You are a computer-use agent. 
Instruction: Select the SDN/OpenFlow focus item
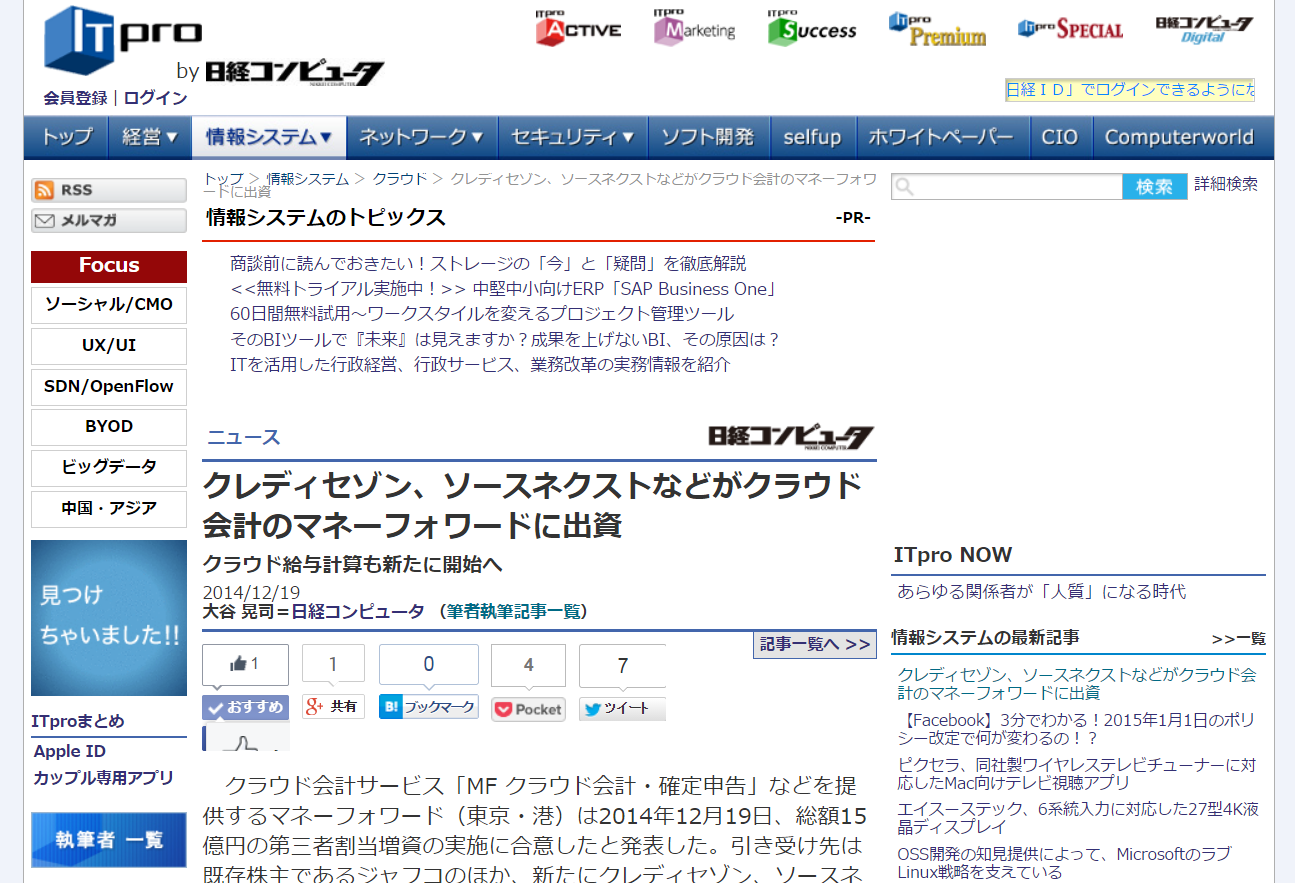point(109,387)
